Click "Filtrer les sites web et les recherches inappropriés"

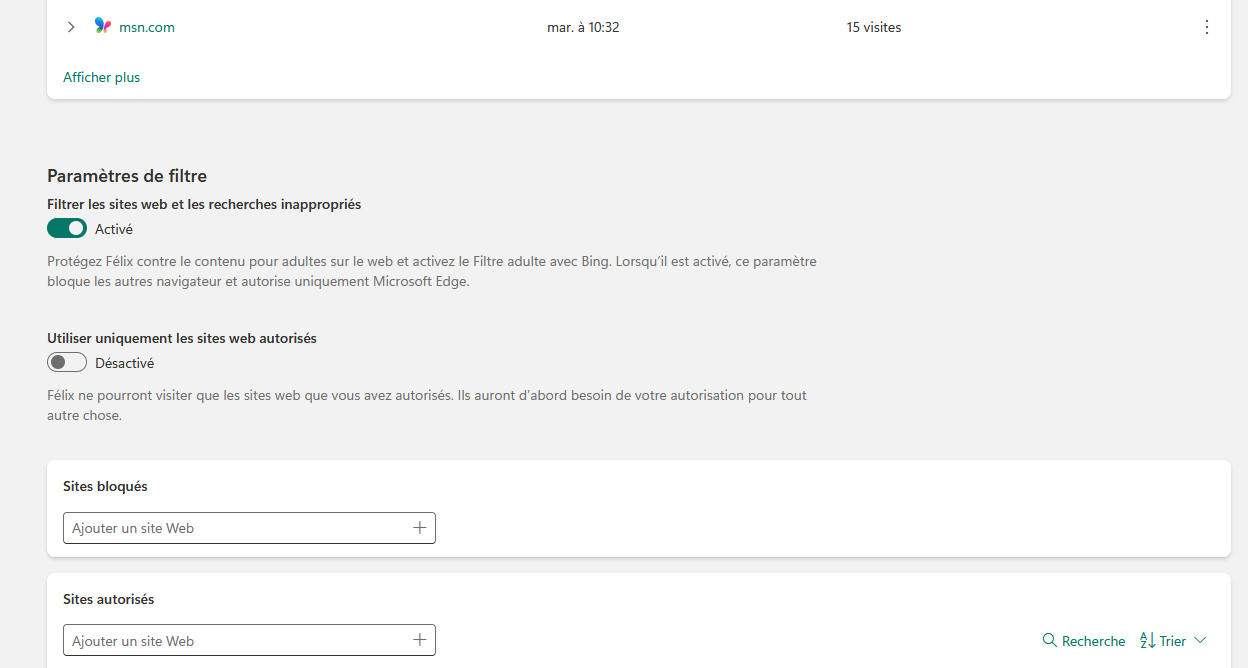[x=204, y=204]
